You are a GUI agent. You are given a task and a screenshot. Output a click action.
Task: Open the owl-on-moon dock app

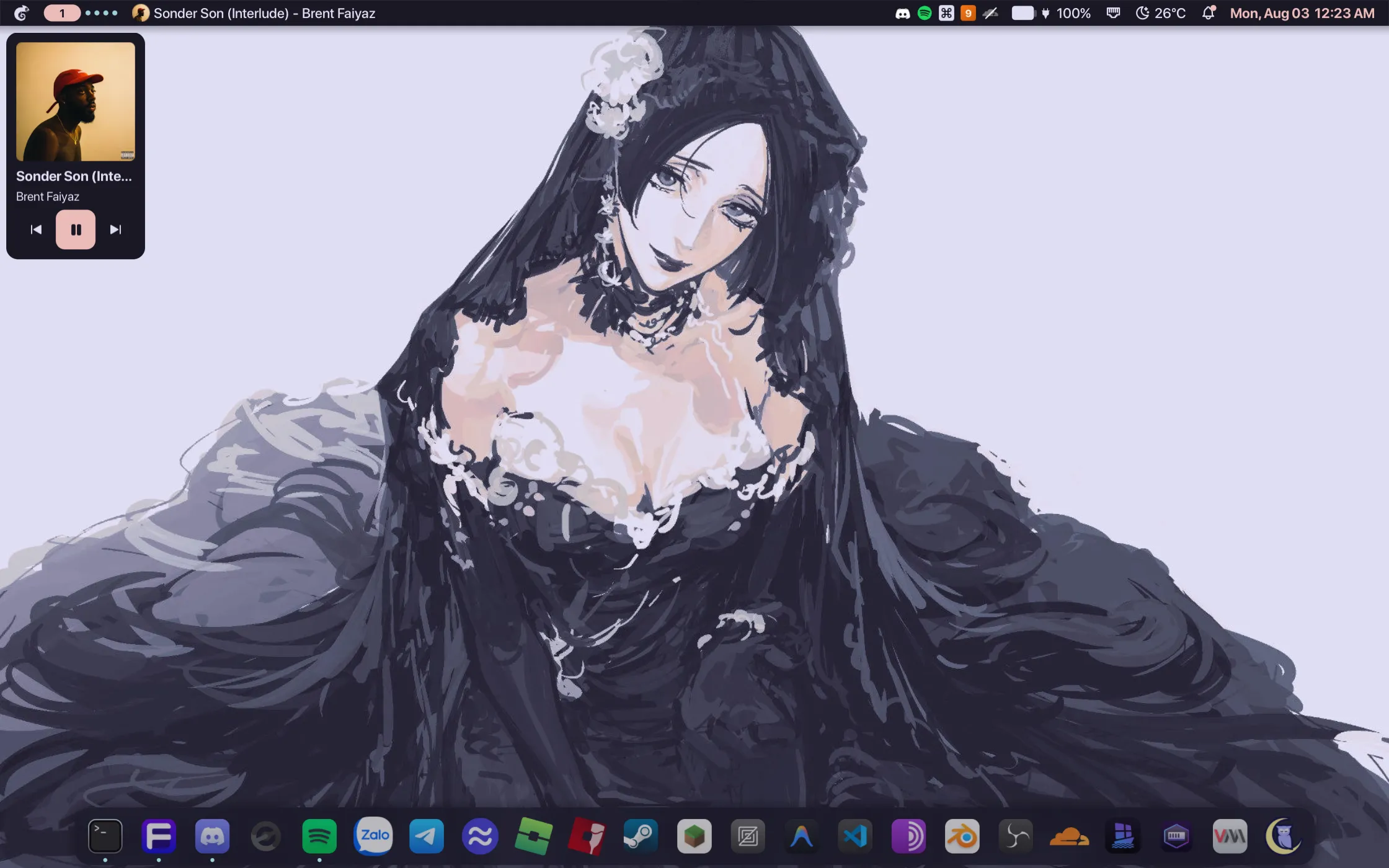pyautogui.click(x=1284, y=836)
